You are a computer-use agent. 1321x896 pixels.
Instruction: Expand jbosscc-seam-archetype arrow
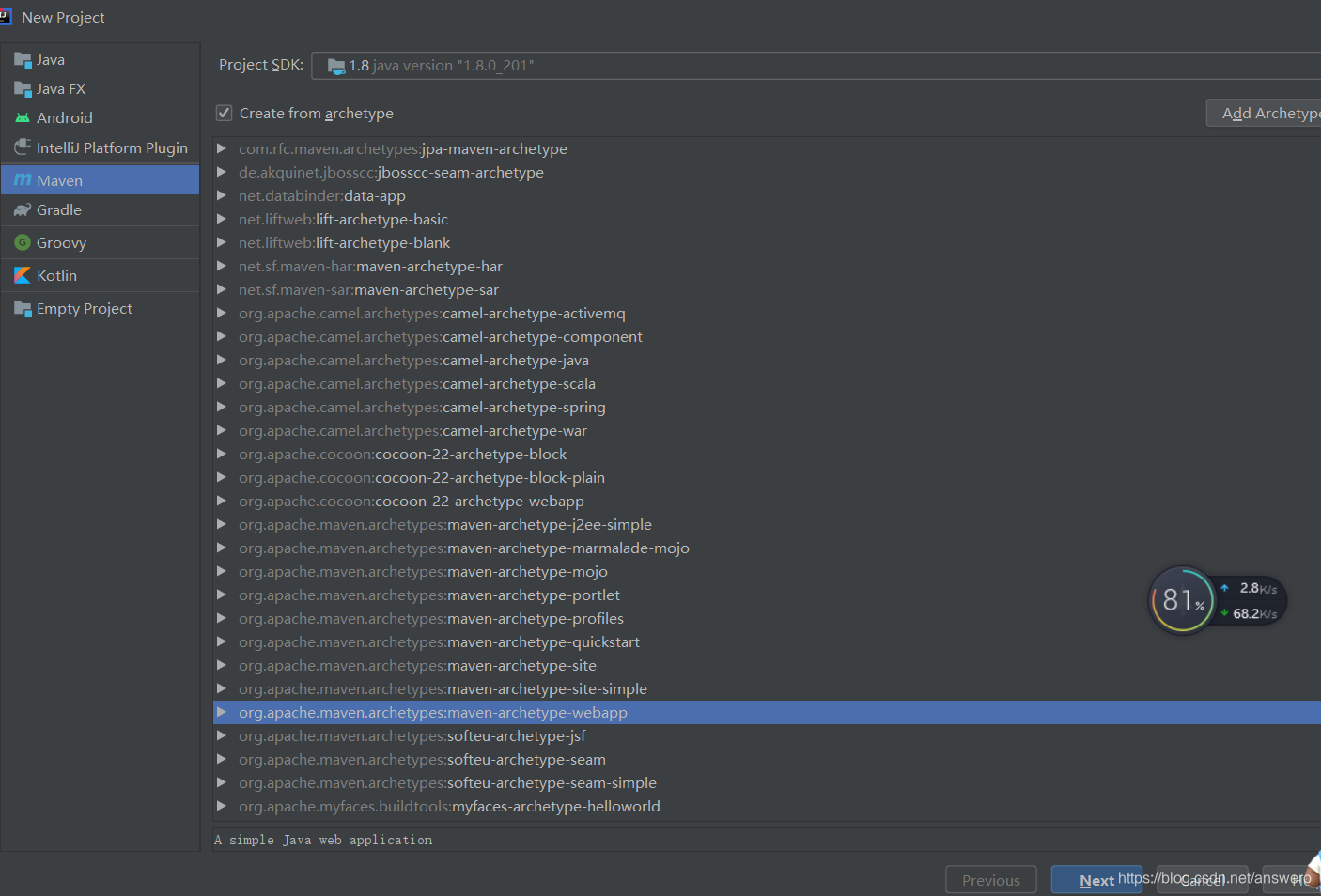[x=222, y=172]
